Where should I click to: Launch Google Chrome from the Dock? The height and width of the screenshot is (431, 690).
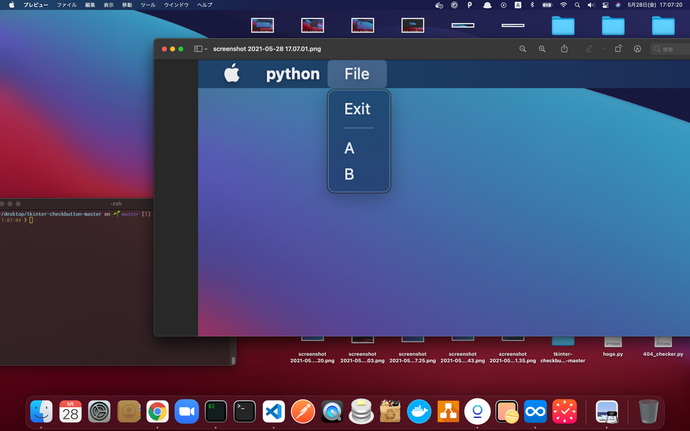click(x=156, y=410)
